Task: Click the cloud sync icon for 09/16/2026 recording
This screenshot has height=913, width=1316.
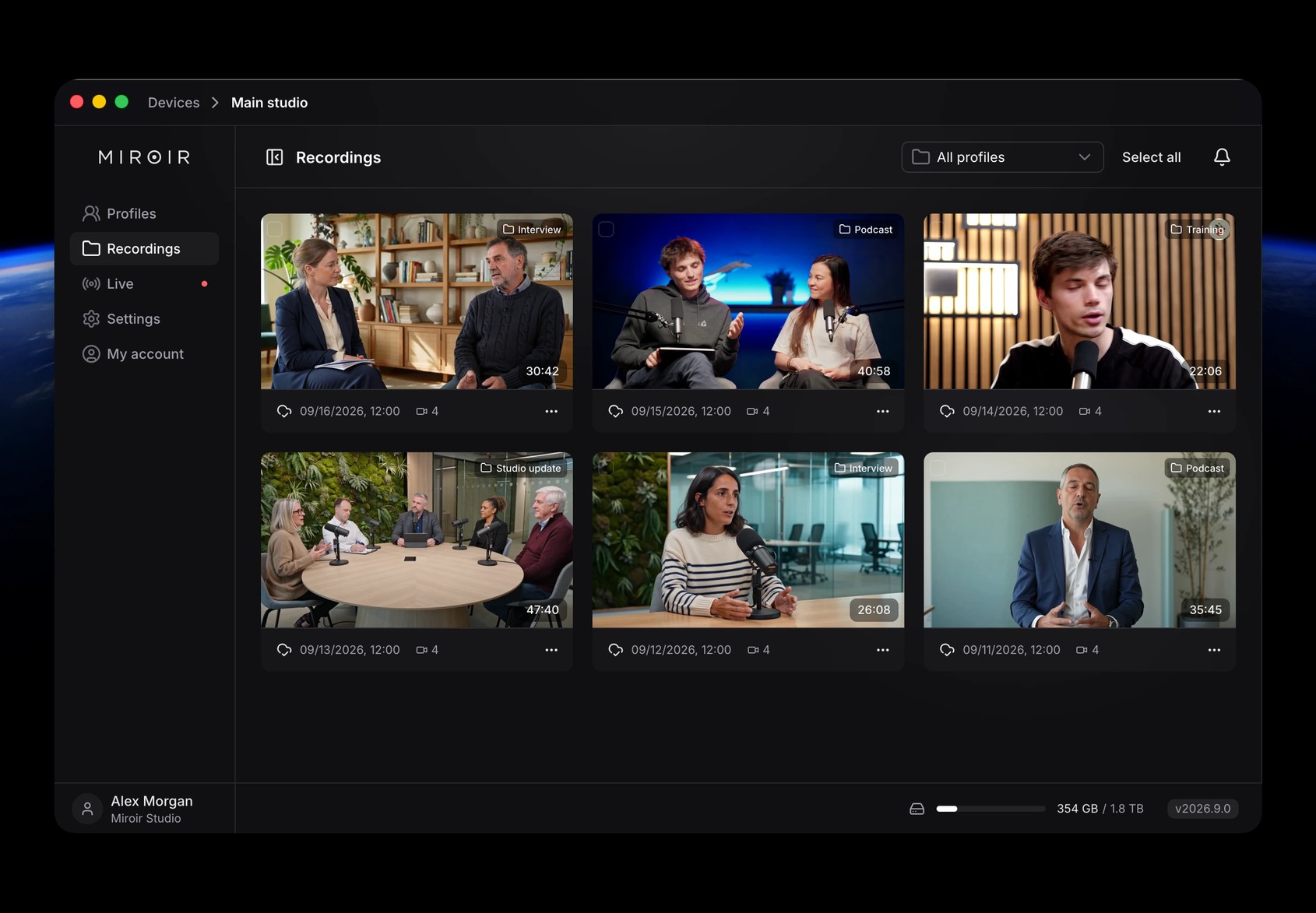Action: (284, 411)
